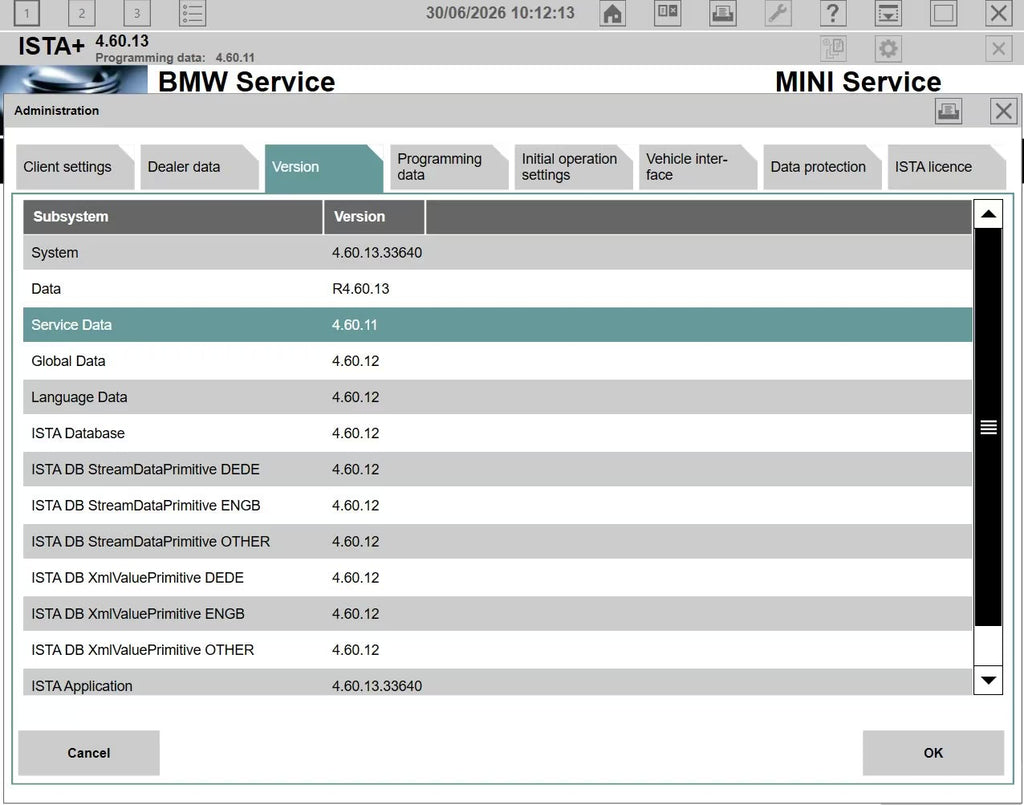Image resolution: width=1024 pixels, height=805 pixels.
Task: Select the Service Data row
Action: tap(498, 324)
